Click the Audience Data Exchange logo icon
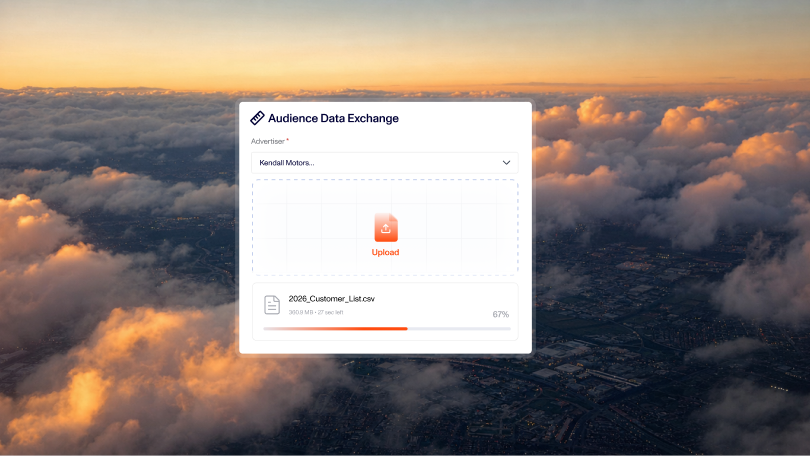The image size is (810, 456). point(257,118)
